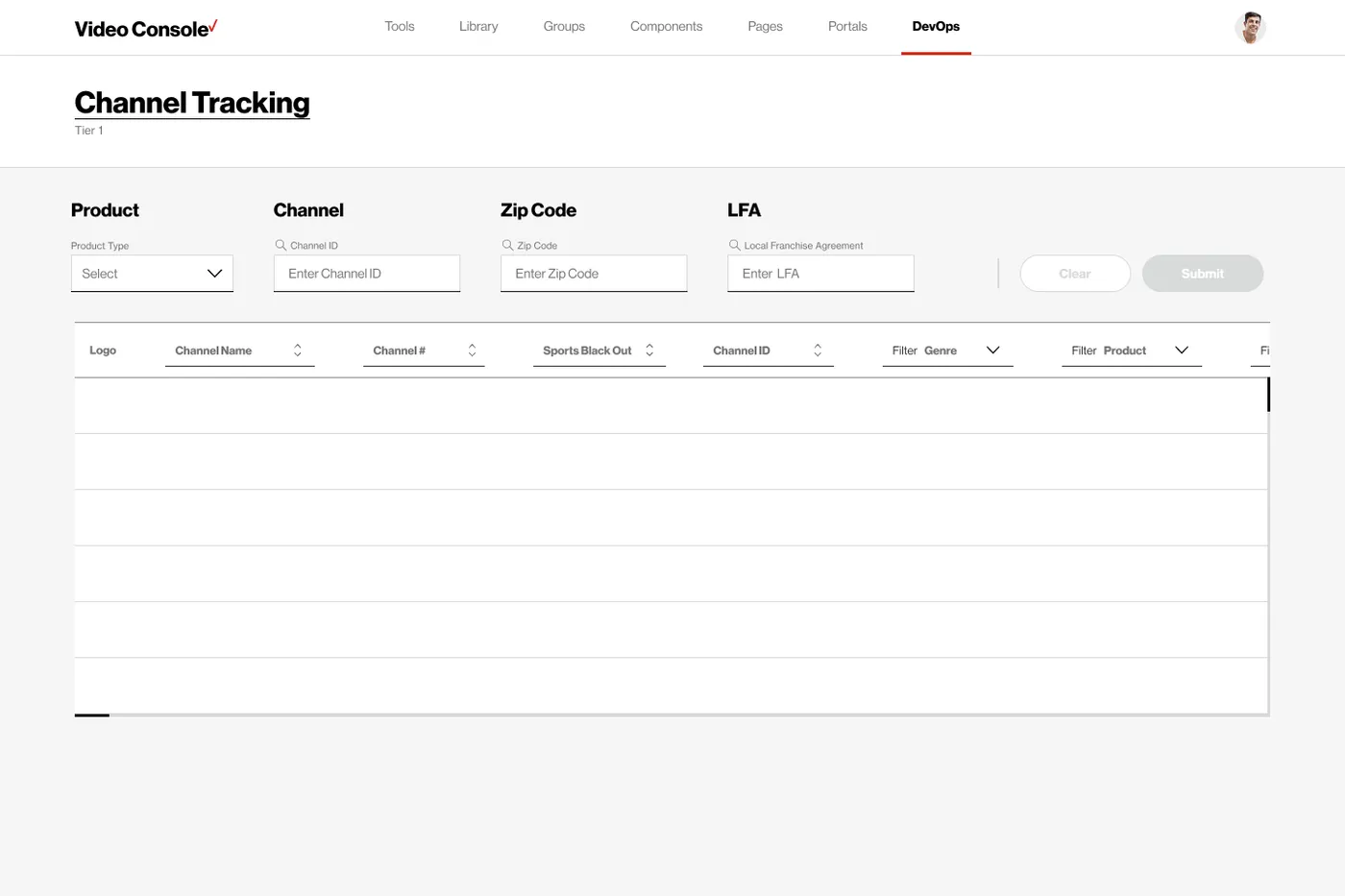This screenshot has height=896, width=1345.
Task: Click the Local Franchise Agreement search icon
Action: tap(734, 245)
